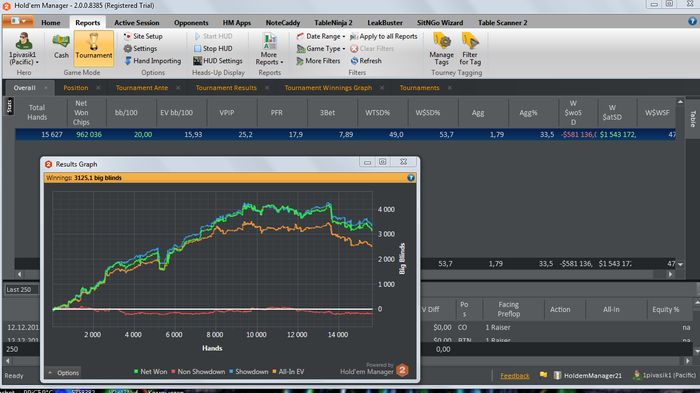Expand the Results Graph Options panel
700x393 pixels.
pyautogui.click(x=63, y=372)
